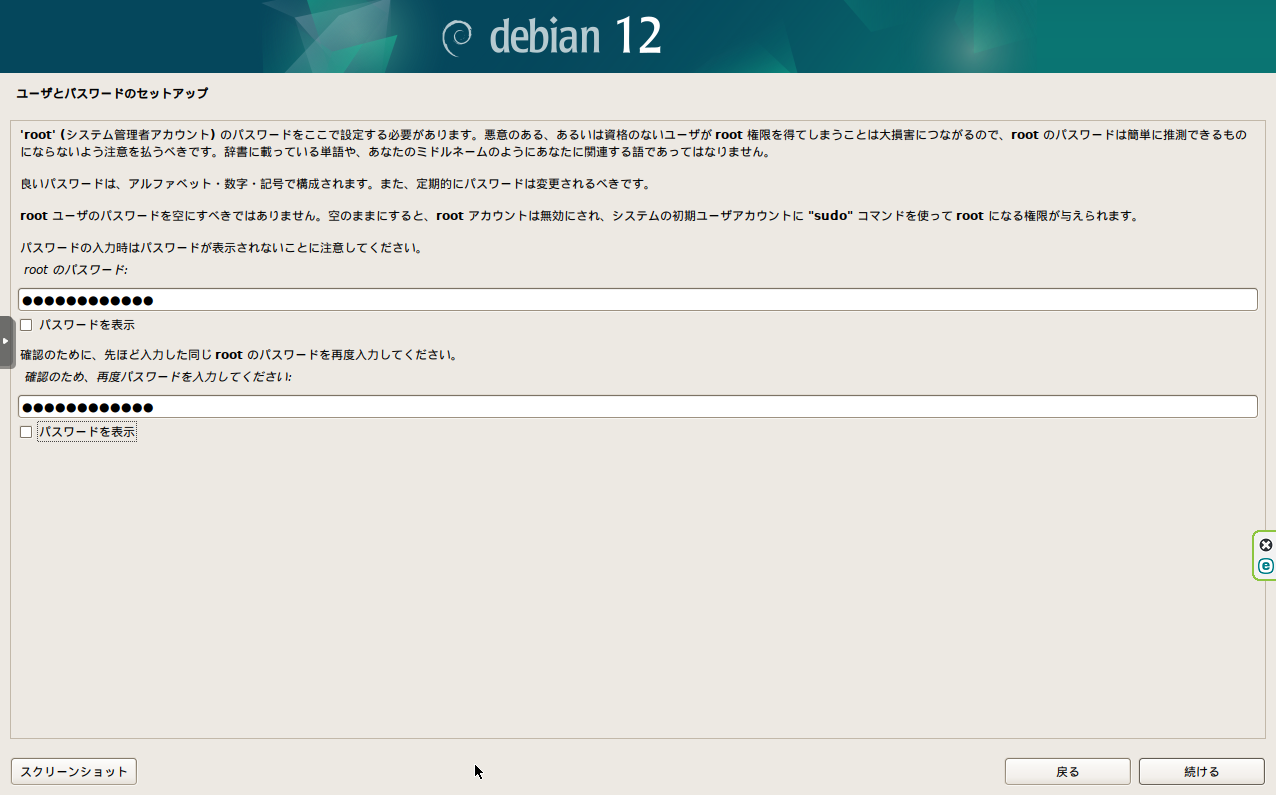The width and height of the screenshot is (1276, 795).
Task: Click the Debian swirl logo in the banner
Action: coord(458,36)
